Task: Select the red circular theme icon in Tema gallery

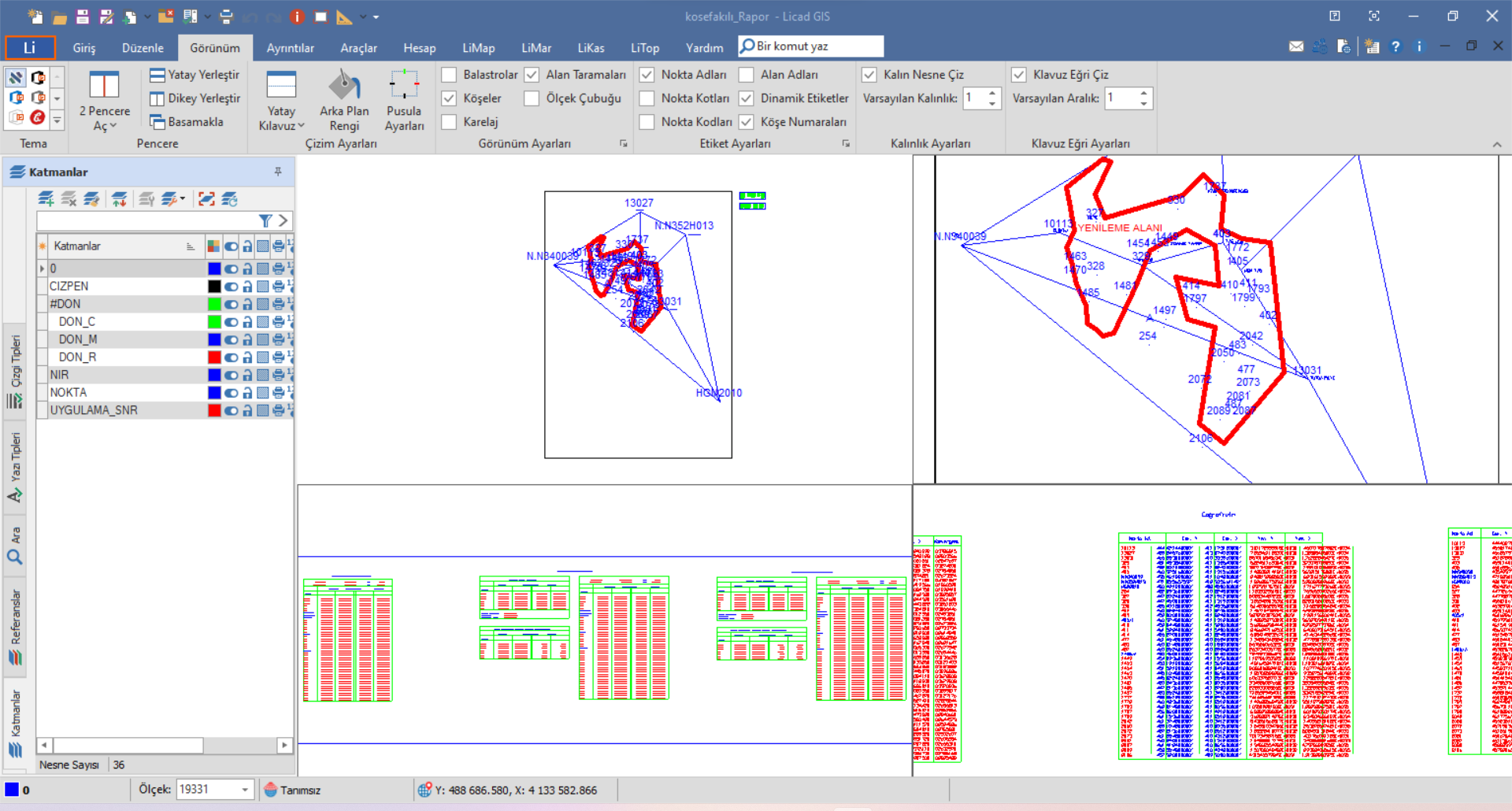Action: coord(37,118)
